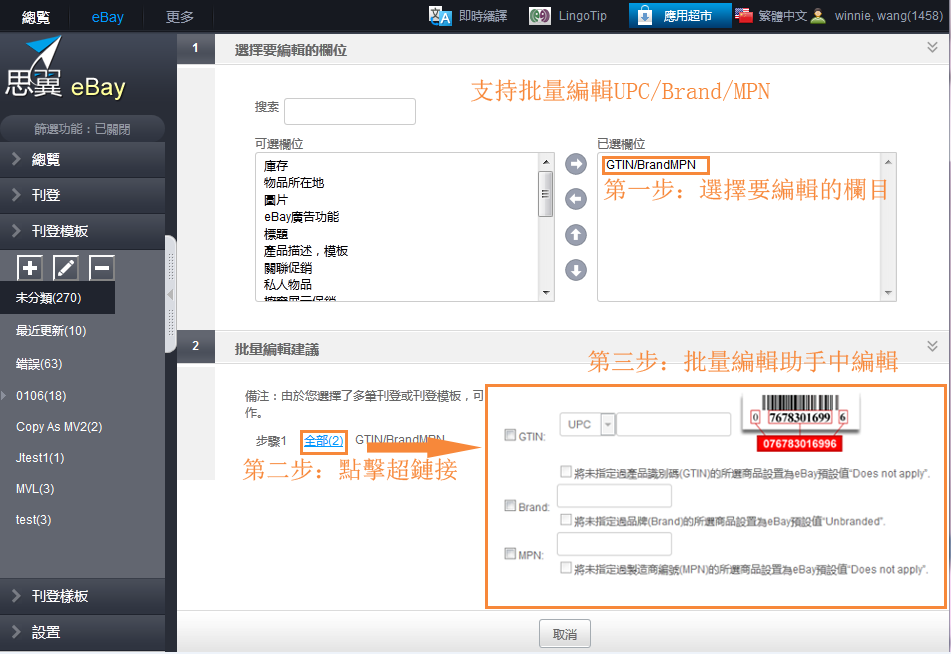Click the remove folder minus icon
The height and width of the screenshot is (654, 951).
tap(101, 268)
